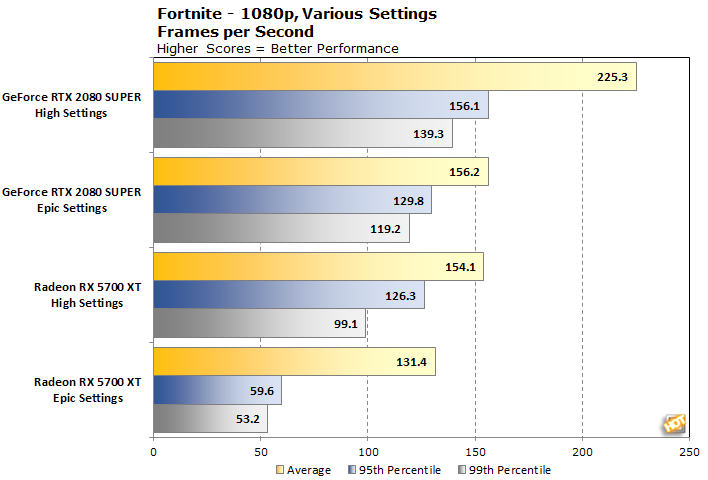Click the 95th Percentile legend text
708x480 pixels.
point(400,470)
